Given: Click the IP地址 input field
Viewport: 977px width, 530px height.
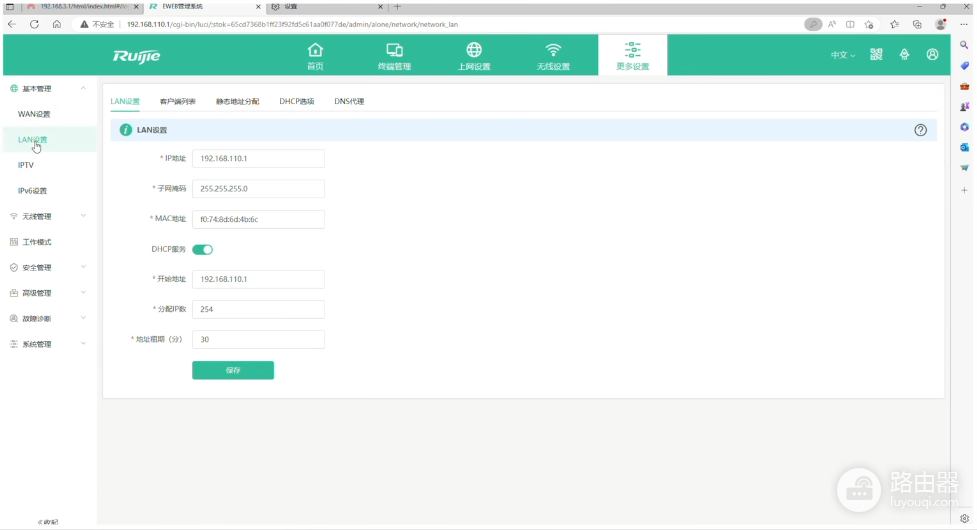Looking at the screenshot, I should pyautogui.click(x=258, y=159).
